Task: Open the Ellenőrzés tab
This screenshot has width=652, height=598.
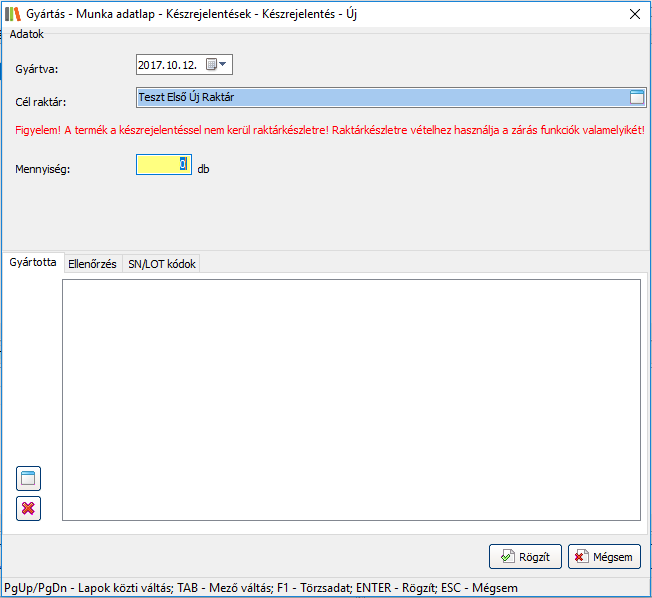Action: click(x=91, y=264)
